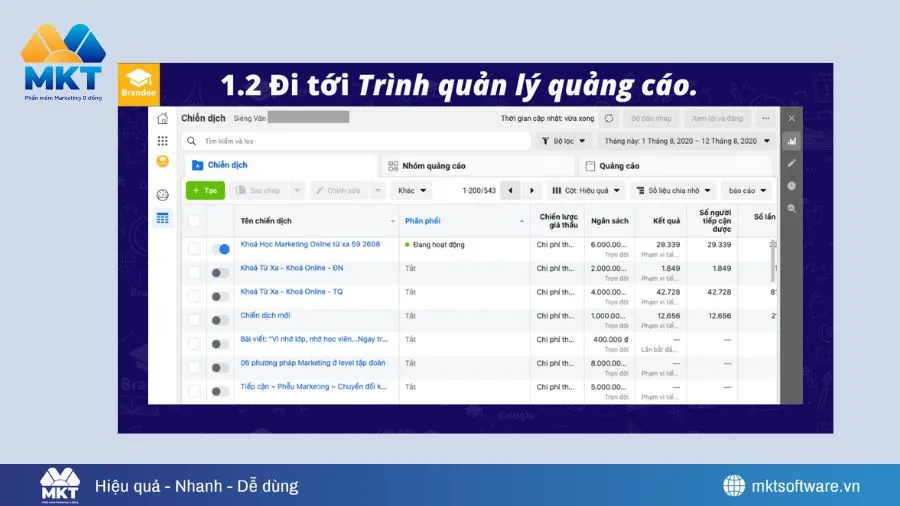
Task: Open the 06 phương pháp Marketing campaign link
Action: pos(313,363)
